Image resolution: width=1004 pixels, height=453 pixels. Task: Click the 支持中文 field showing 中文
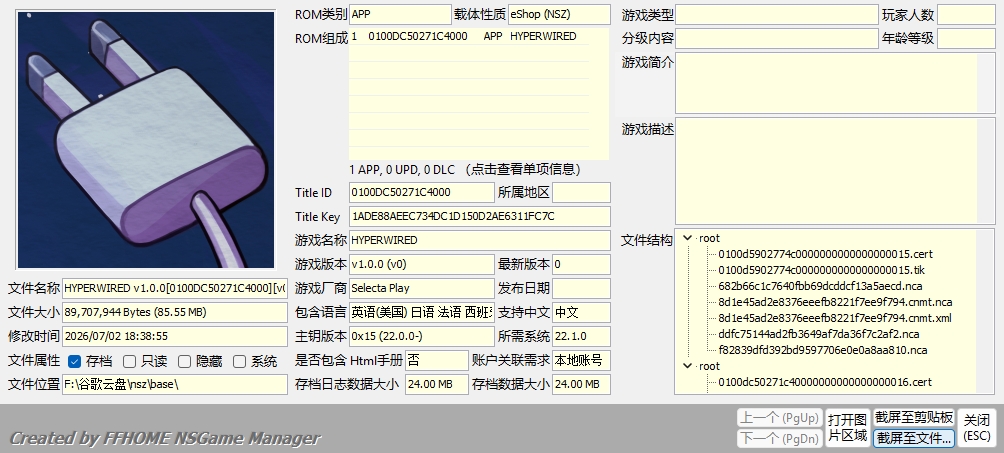tap(581, 312)
